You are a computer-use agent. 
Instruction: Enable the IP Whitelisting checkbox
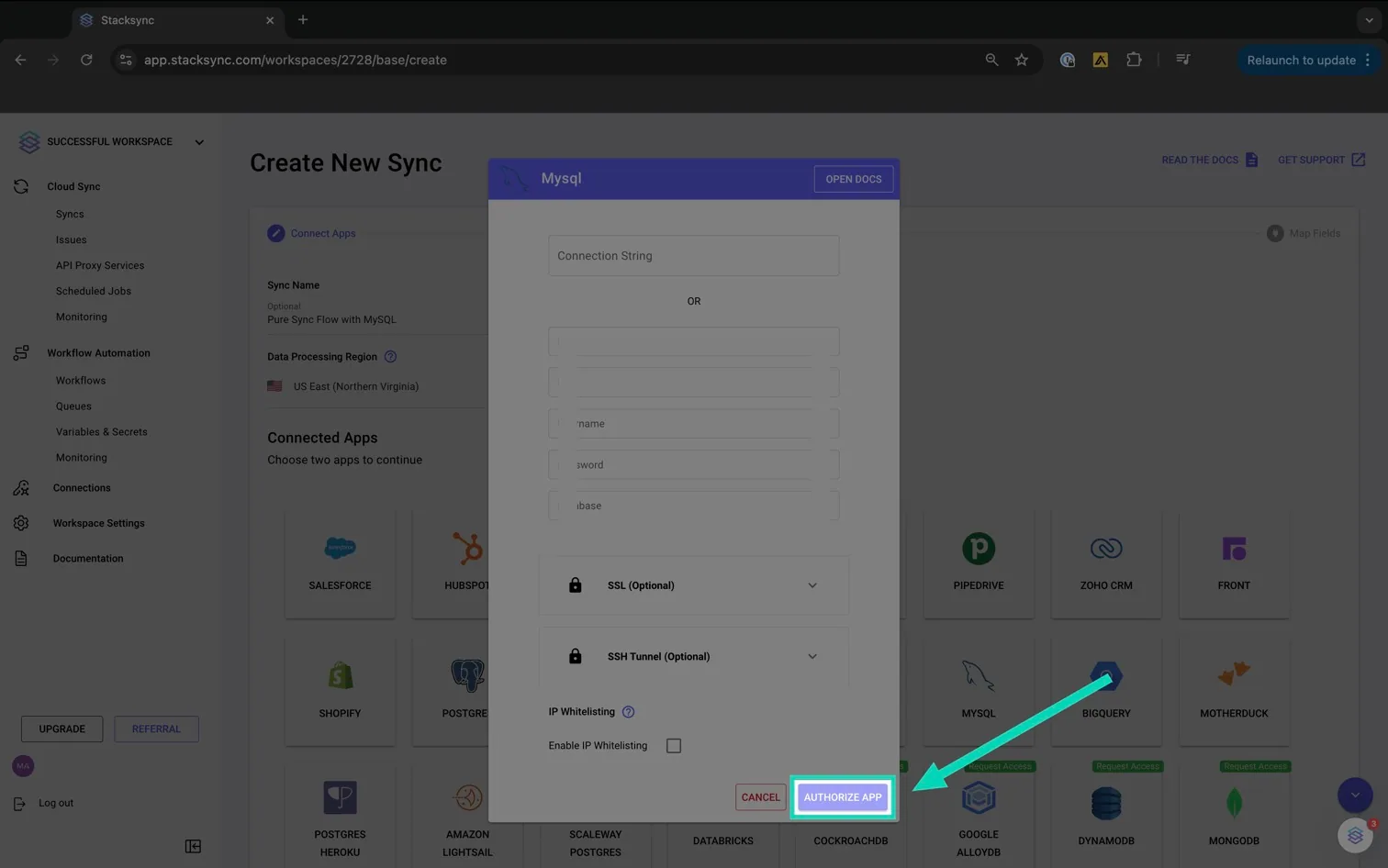tap(674, 746)
